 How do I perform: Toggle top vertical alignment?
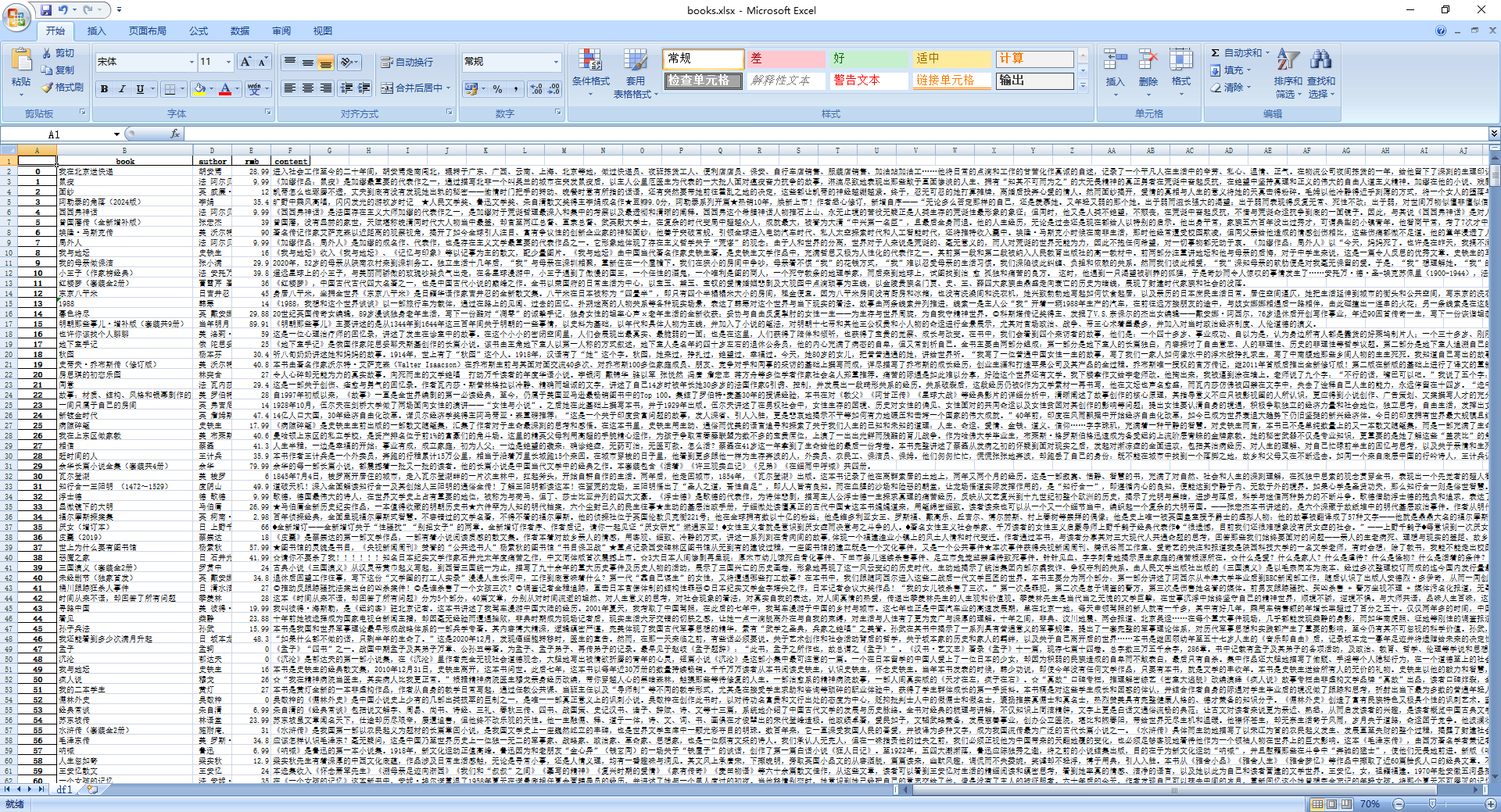point(290,62)
